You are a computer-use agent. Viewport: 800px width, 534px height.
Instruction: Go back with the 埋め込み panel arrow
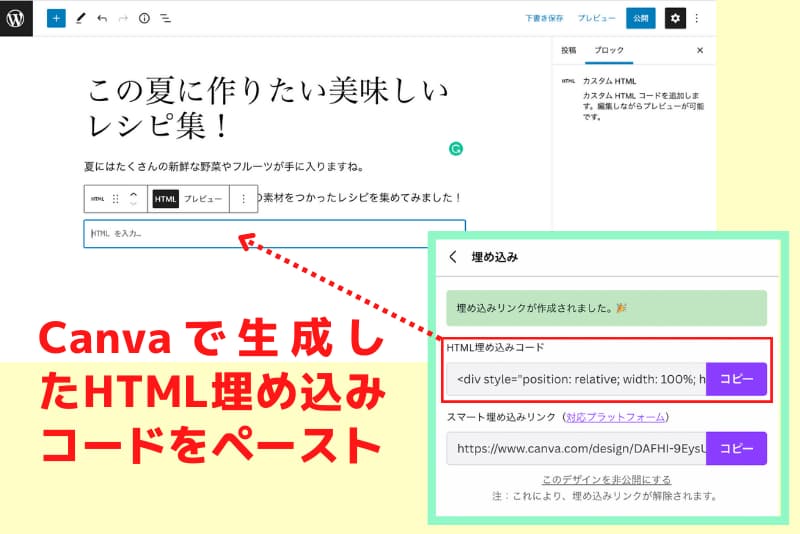453,257
